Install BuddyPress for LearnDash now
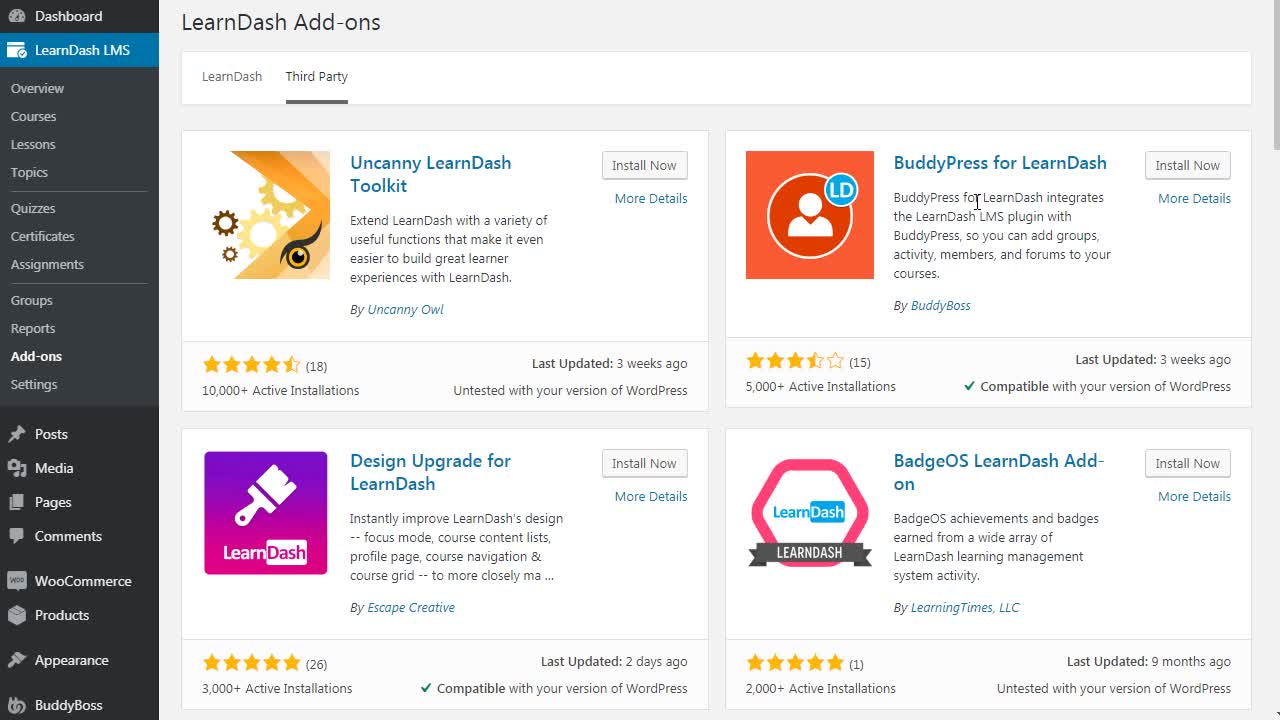This screenshot has height=720, width=1280. click(x=1188, y=165)
